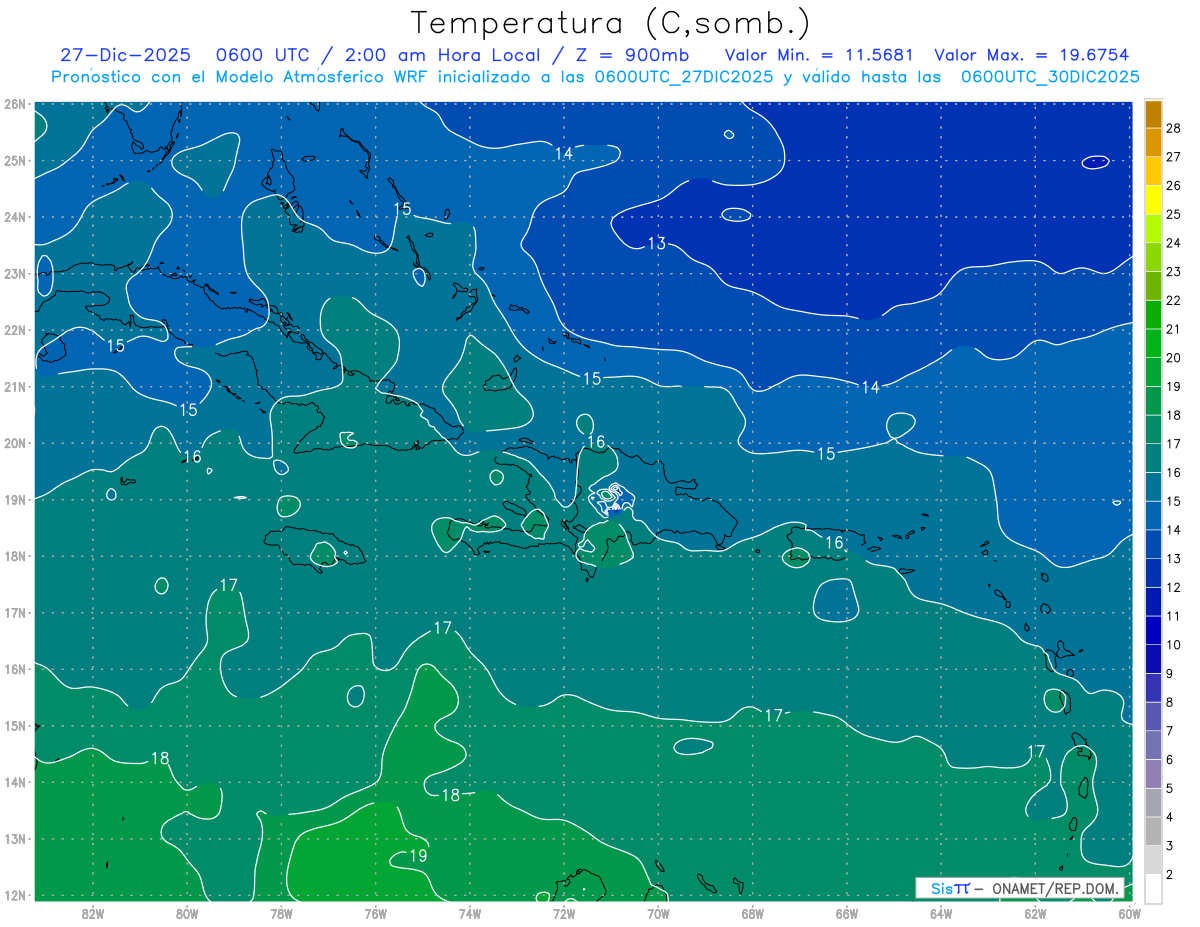Click the latitude axis label '14N'
1200x927 pixels.
point(15,782)
